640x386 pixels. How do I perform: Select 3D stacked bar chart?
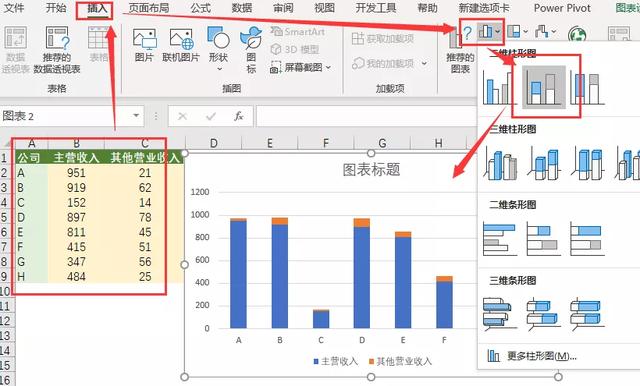coord(543,314)
